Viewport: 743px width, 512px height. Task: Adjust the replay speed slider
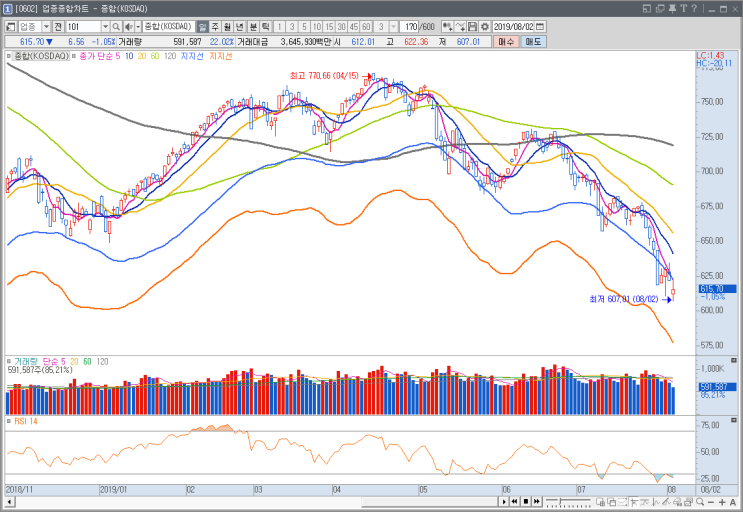(568, 502)
